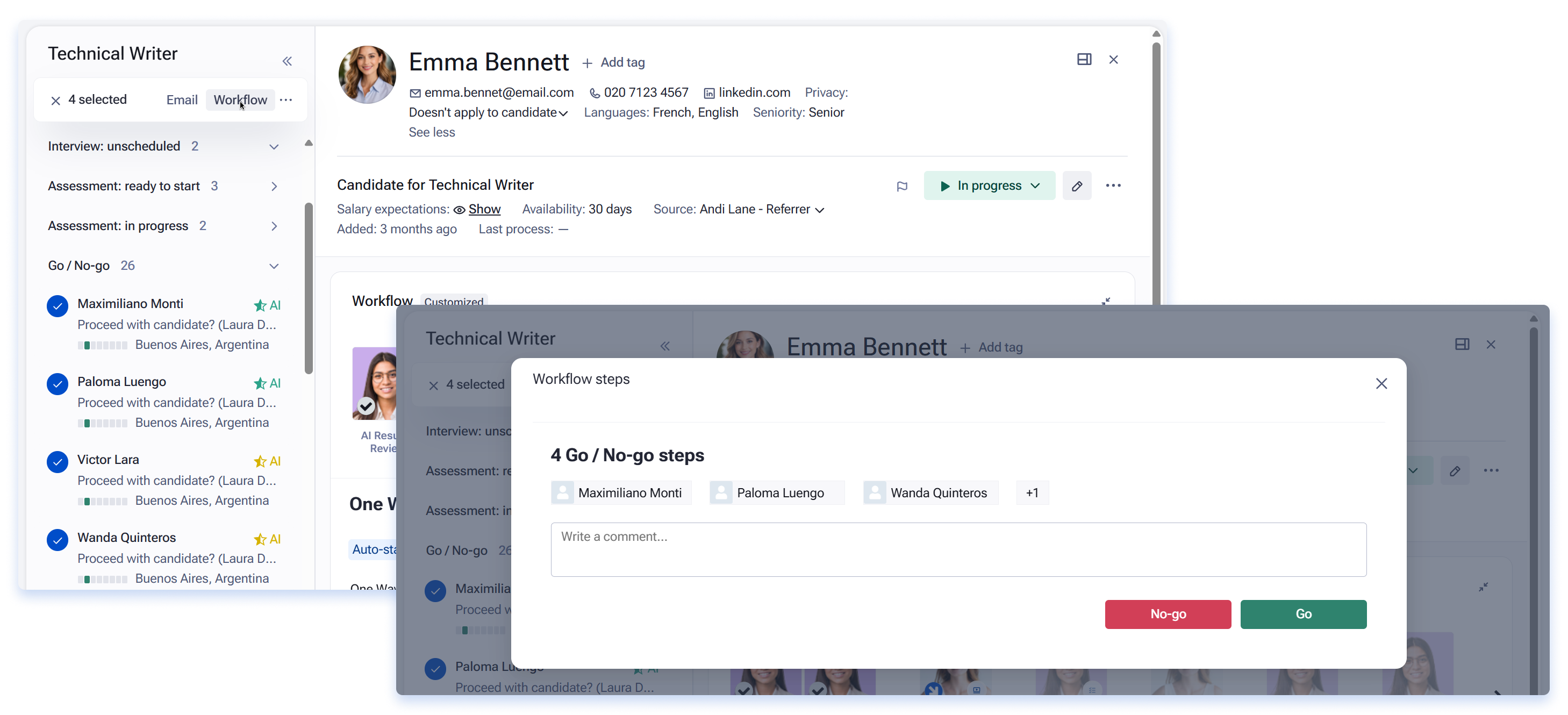Open the bulk actions more options menu
This screenshot has width=1568, height=715.
coord(286,100)
